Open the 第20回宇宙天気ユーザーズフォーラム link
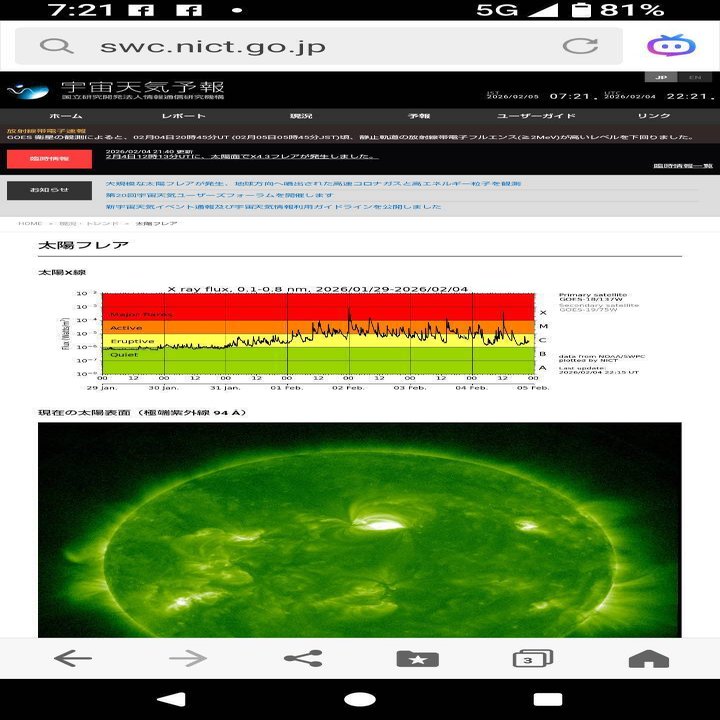 point(219,195)
